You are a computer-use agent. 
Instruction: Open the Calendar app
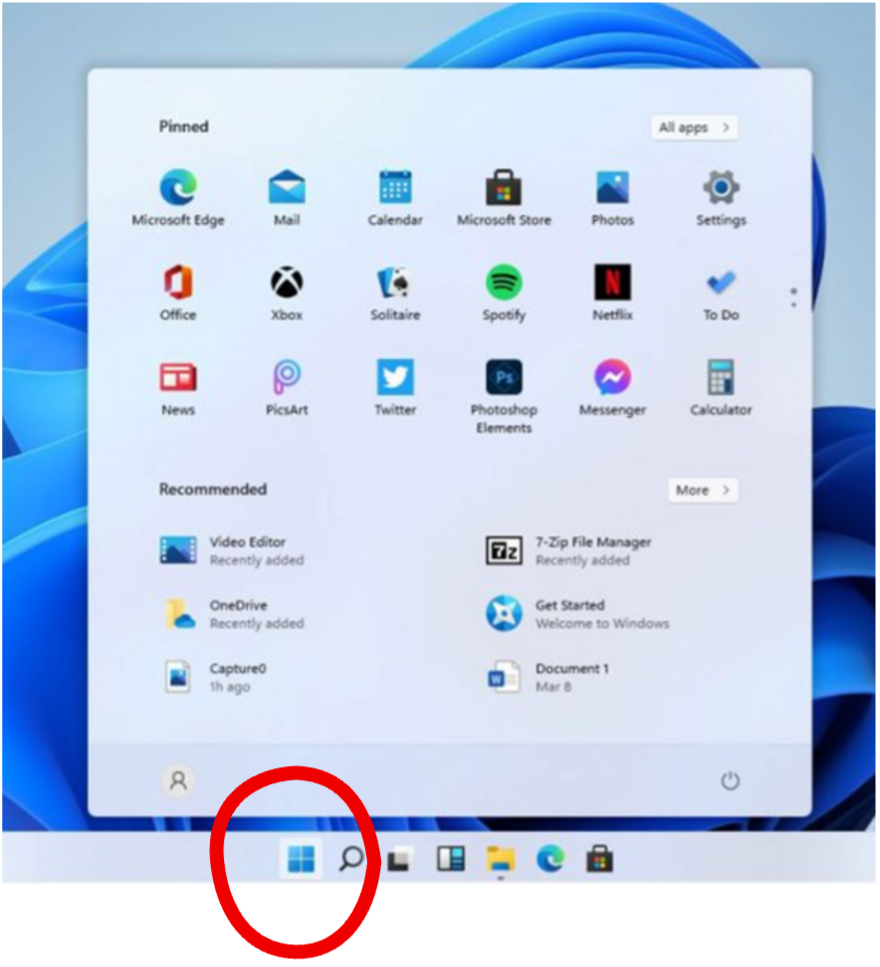[395, 188]
